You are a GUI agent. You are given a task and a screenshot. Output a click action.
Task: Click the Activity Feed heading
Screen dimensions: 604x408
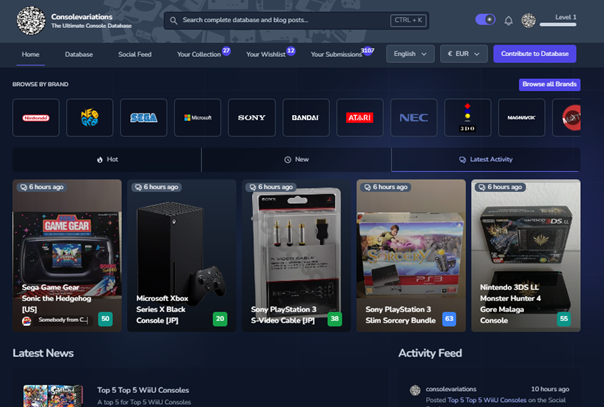click(430, 353)
